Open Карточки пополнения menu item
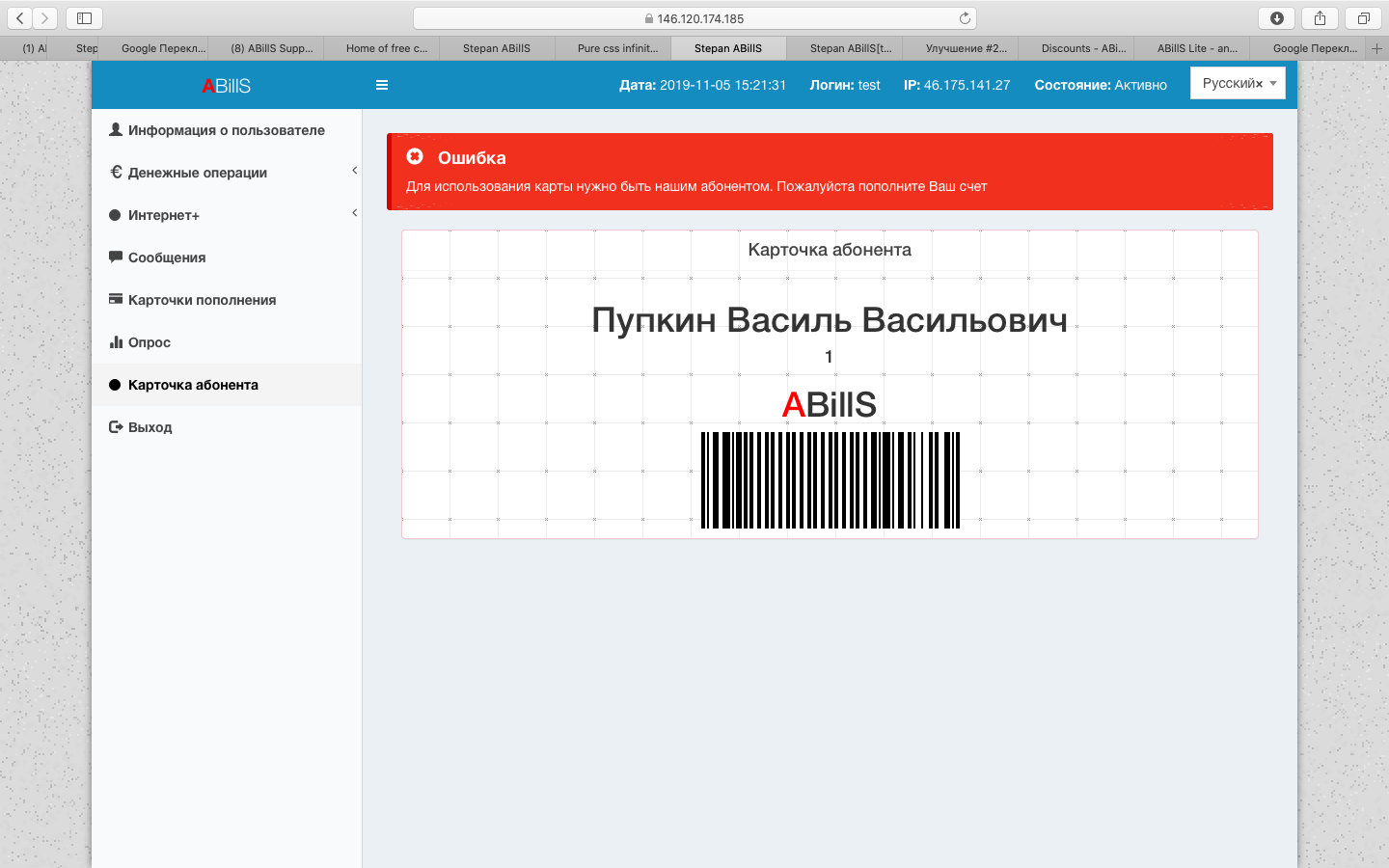The image size is (1389, 868). 227,300
